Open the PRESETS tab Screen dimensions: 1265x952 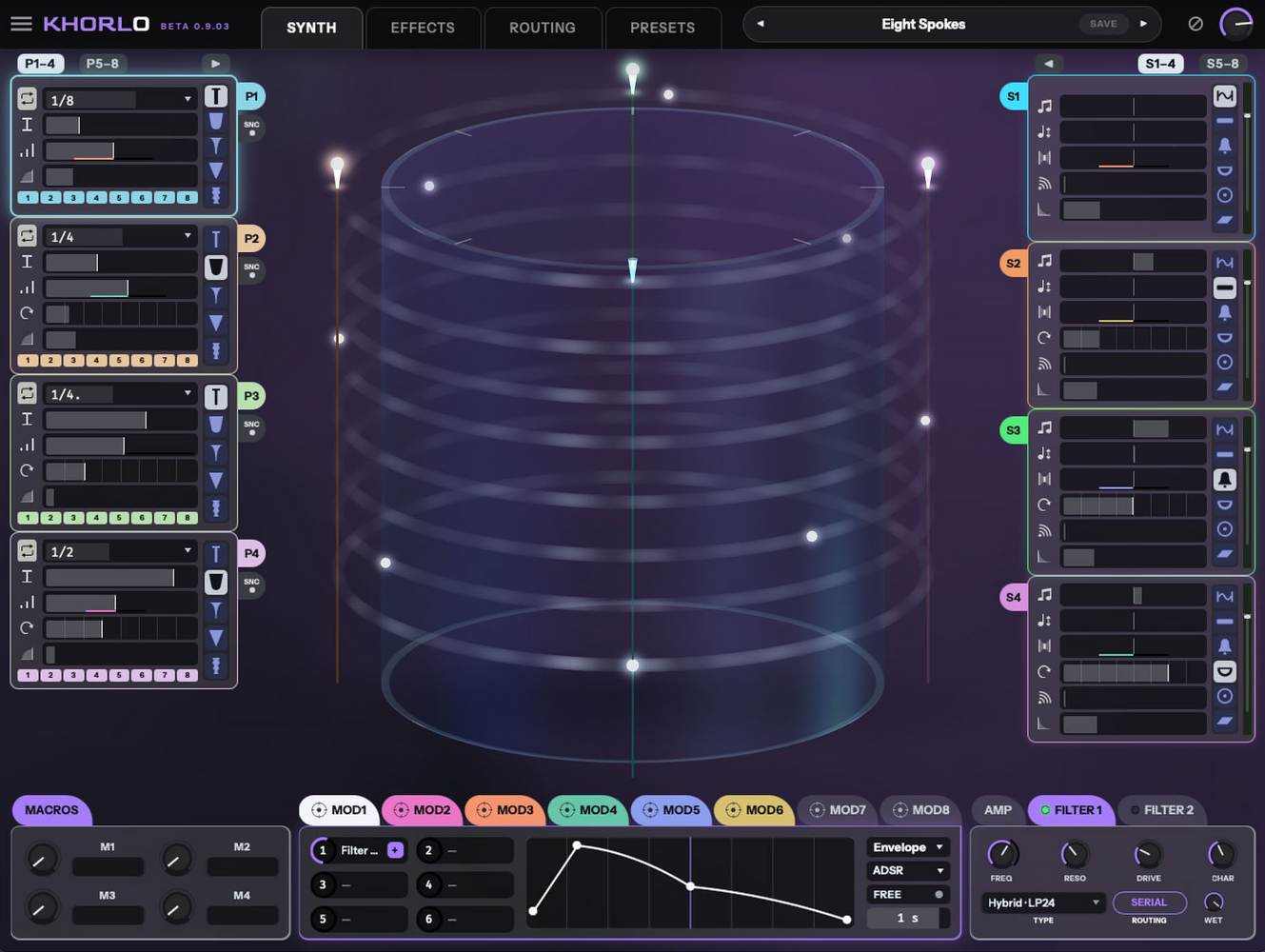(662, 28)
